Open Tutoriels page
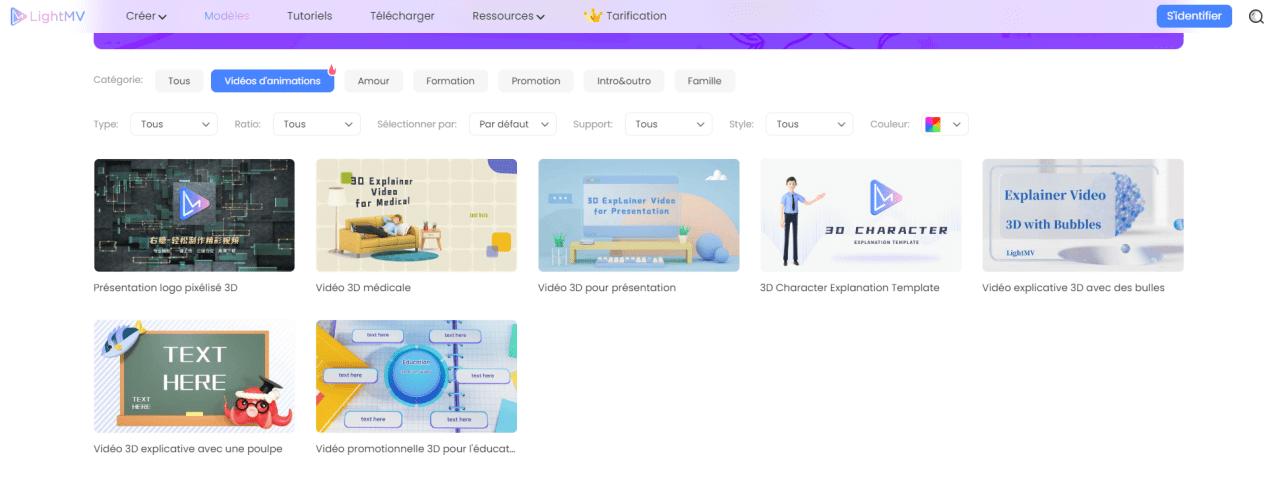The width and height of the screenshot is (1280, 492). (309, 16)
